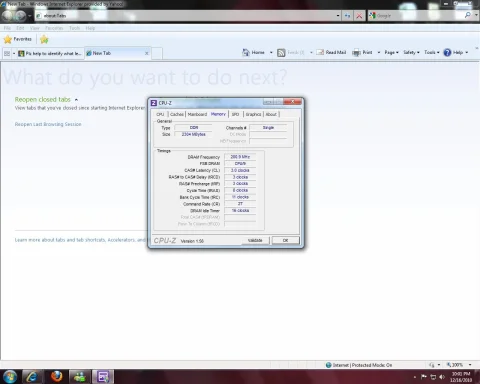Viewport: 480px width, 384px height.
Task: Open the Tools dropdown in command bar
Action: [x=432, y=52]
